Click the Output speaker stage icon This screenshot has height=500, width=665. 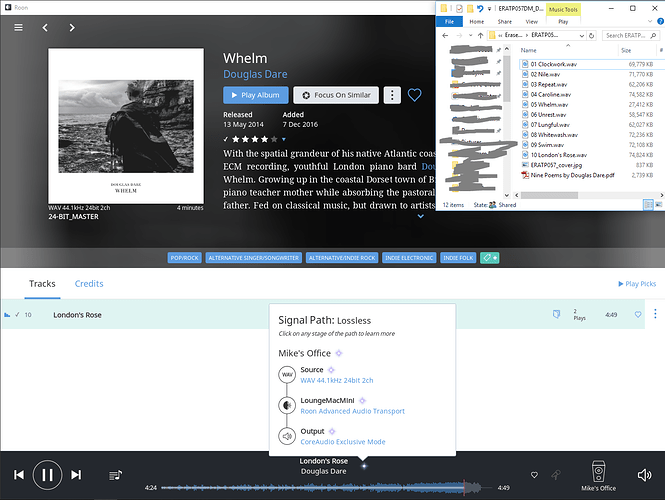287,436
